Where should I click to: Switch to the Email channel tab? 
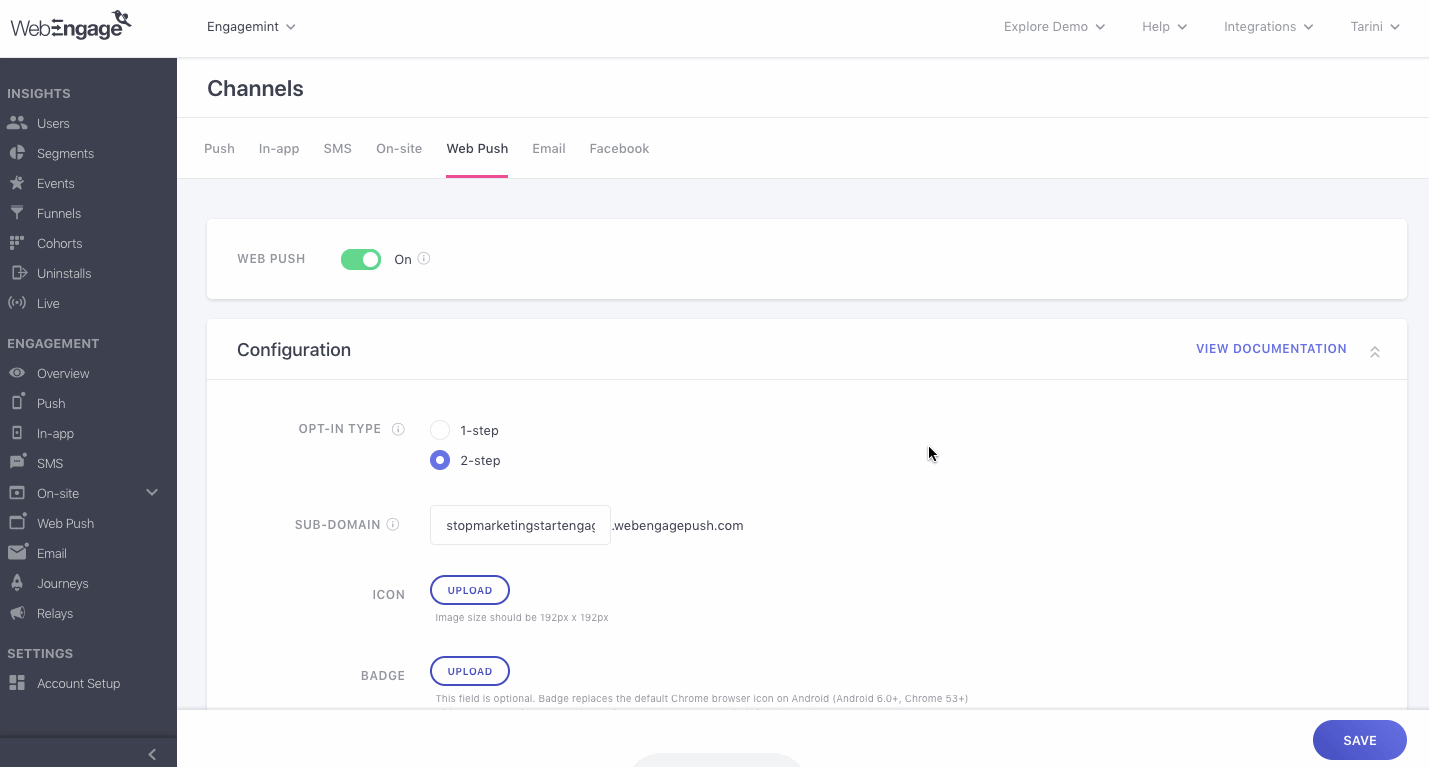click(549, 148)
